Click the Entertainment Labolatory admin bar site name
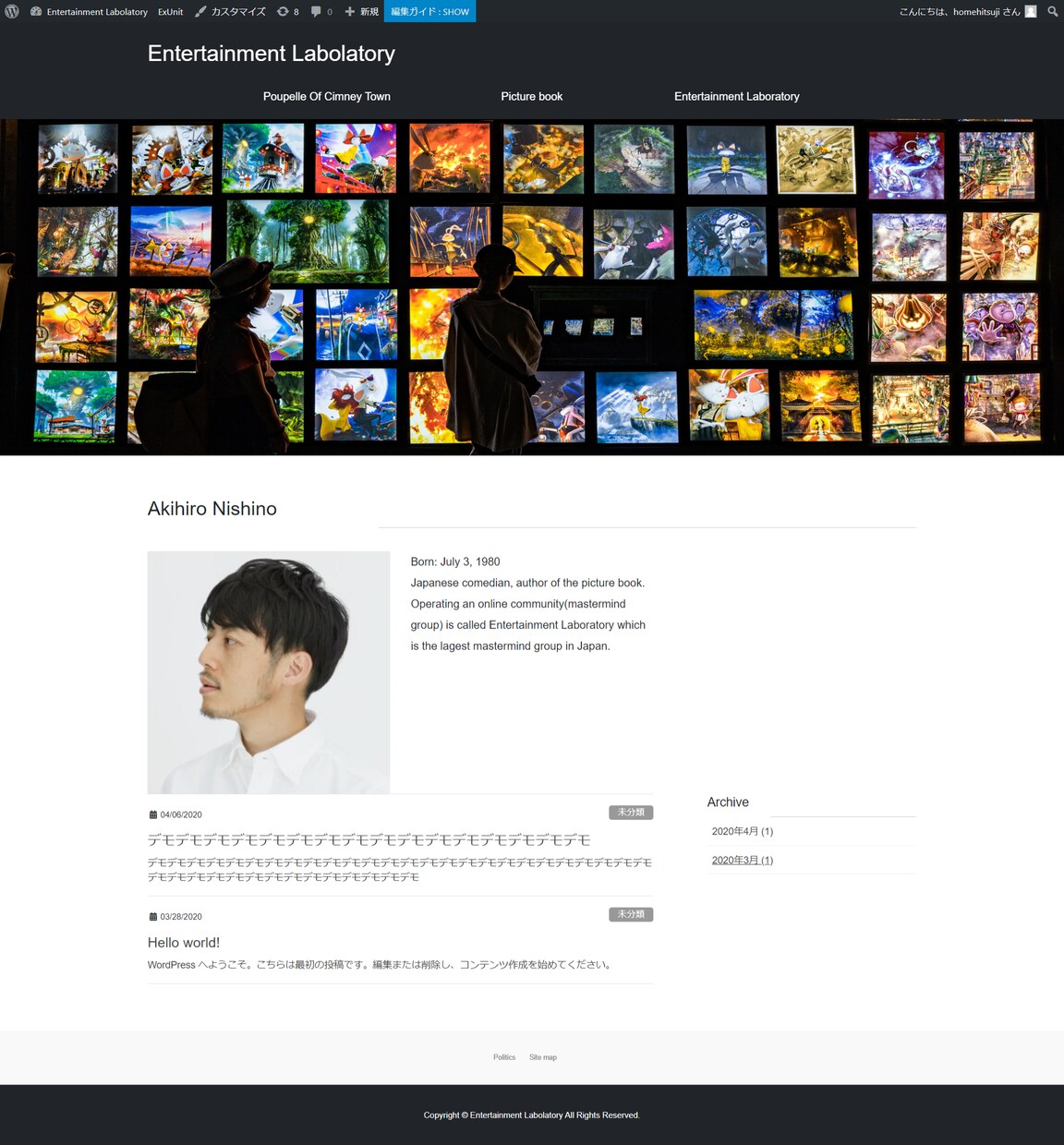This screenshot has height=1145, width=1064. pos(97,11)
